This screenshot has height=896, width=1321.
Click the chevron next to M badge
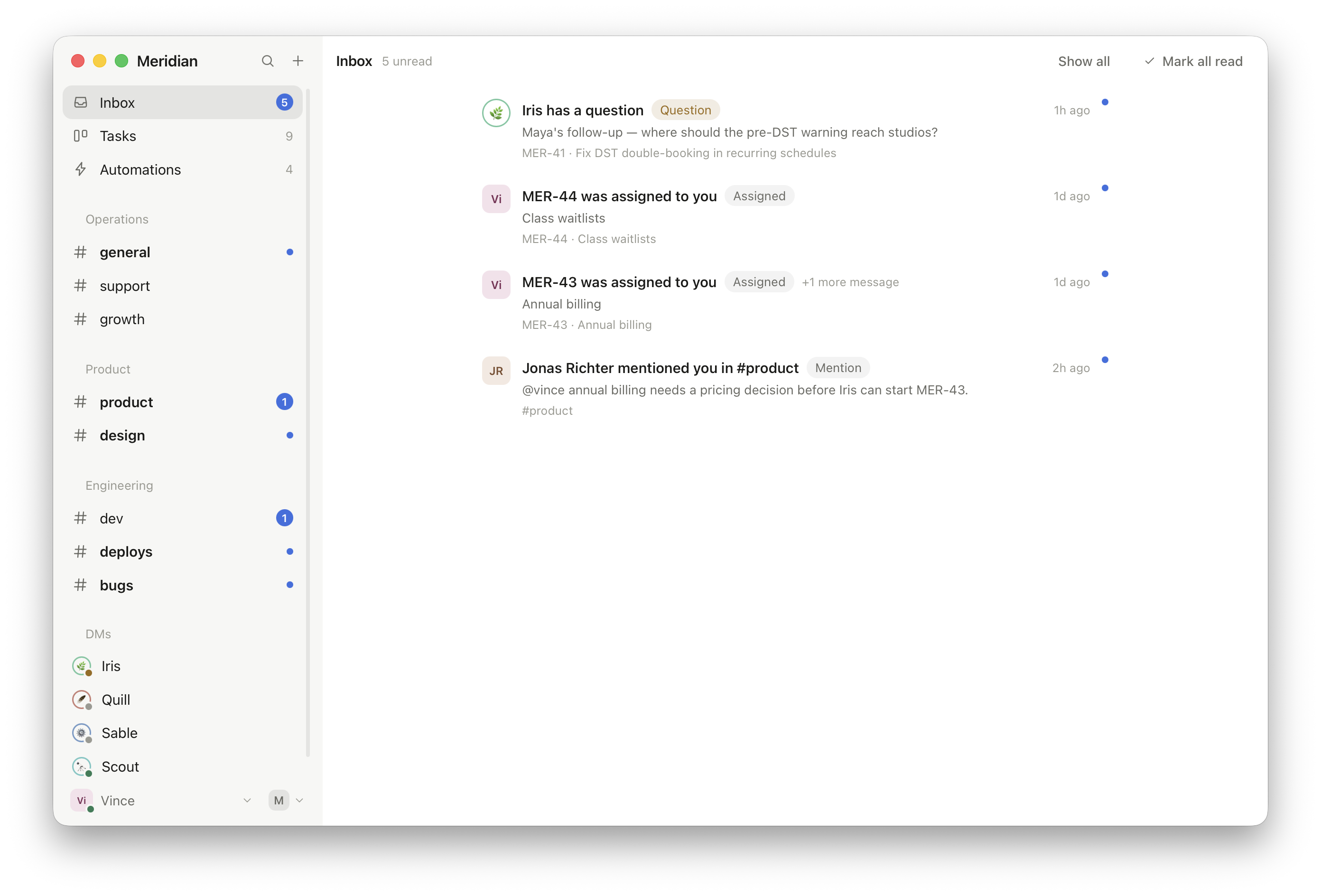(299, 800)
